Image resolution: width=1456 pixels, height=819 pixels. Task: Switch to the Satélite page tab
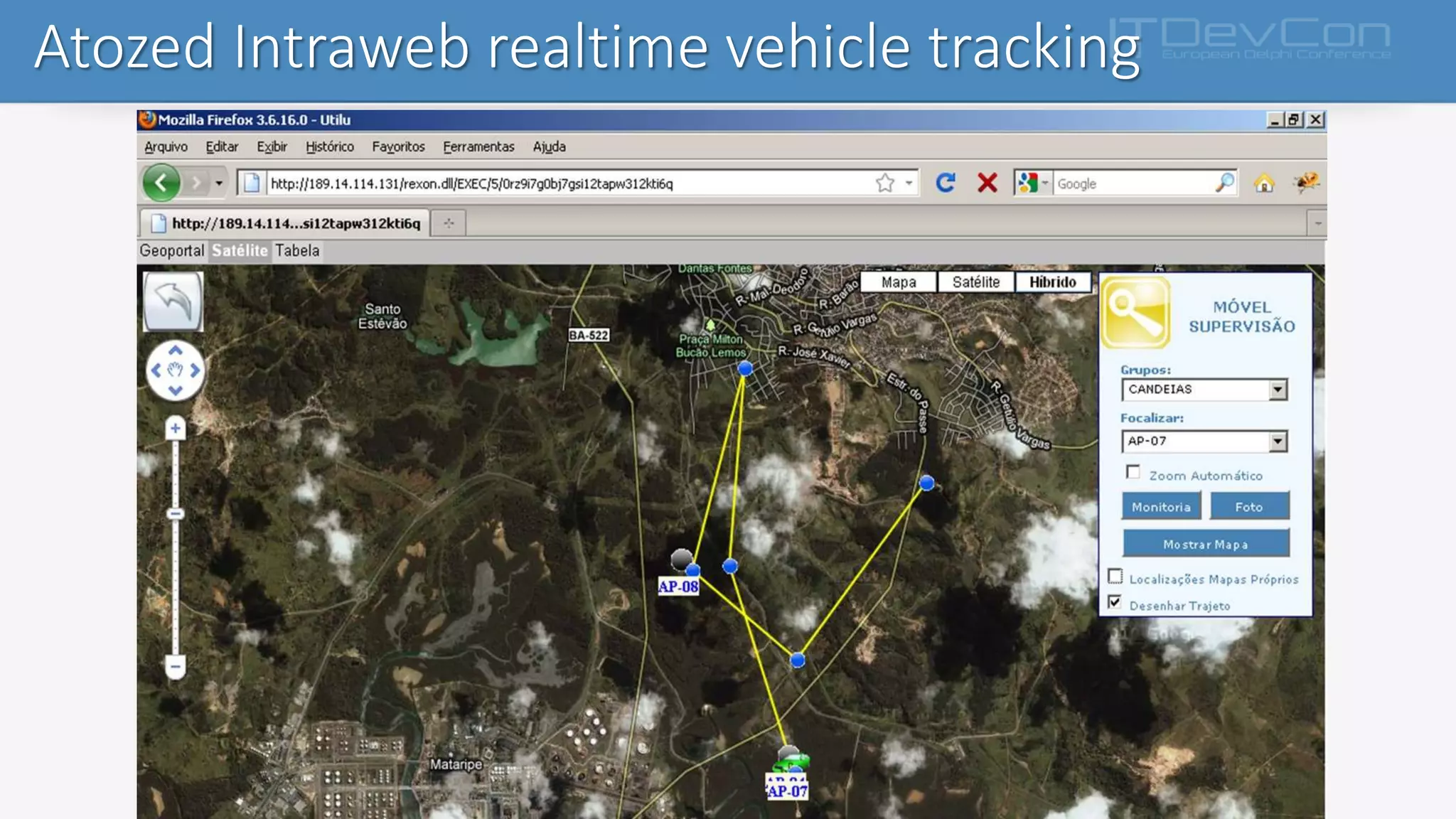tap(240, 251)
